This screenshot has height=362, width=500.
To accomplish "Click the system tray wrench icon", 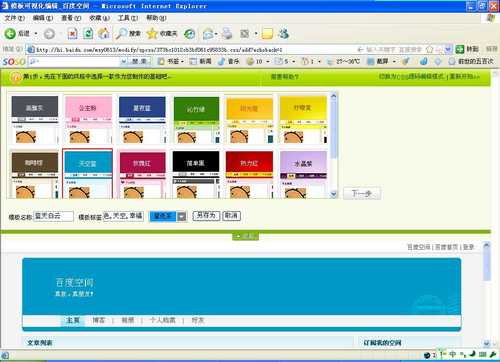I will coord(492,354).
